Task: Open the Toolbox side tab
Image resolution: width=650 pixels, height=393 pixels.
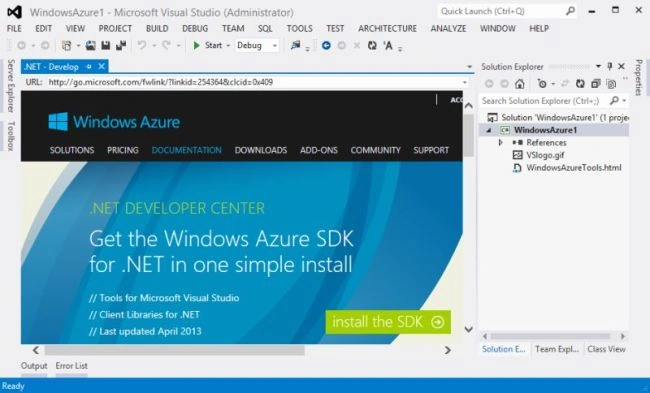Action: (x=11, y=136)
